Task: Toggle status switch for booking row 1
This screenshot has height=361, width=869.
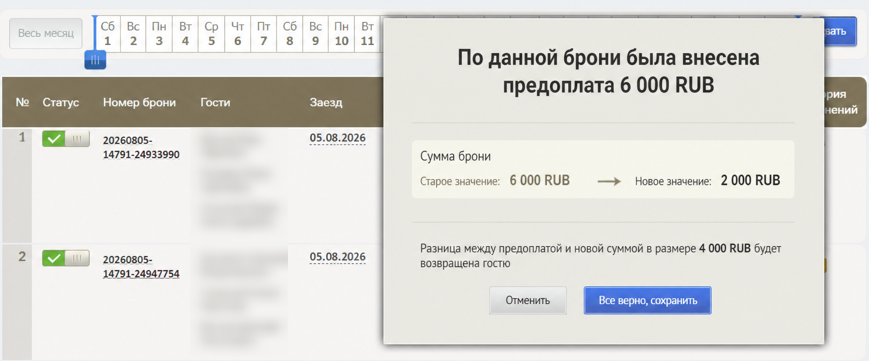Action: (x=66, y=139)
